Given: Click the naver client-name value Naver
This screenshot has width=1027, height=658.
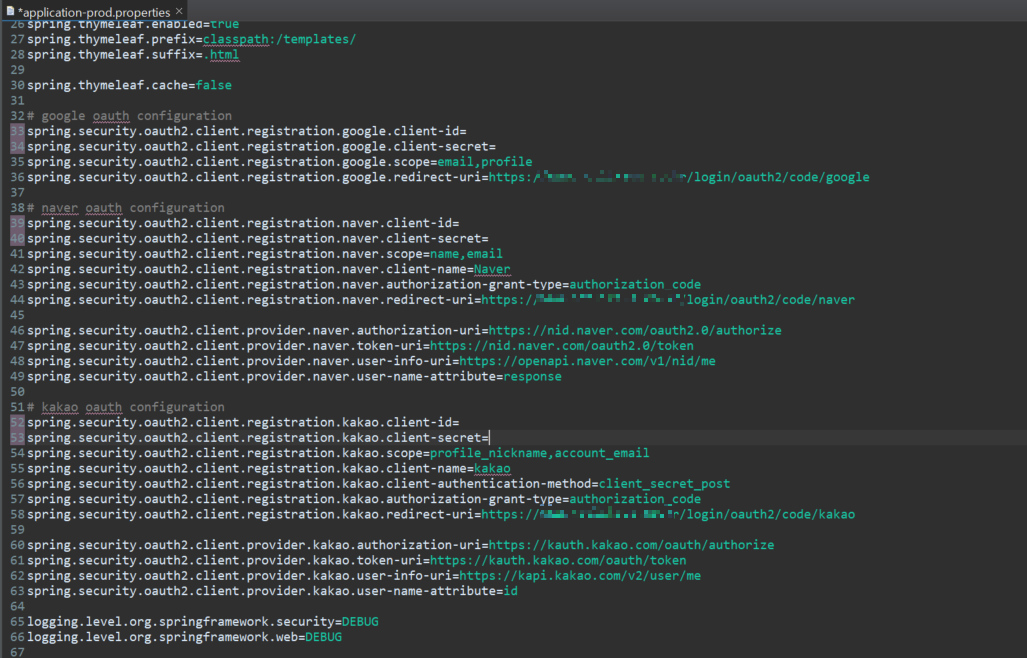Looking at the screenshot, I should coord(492,269).
